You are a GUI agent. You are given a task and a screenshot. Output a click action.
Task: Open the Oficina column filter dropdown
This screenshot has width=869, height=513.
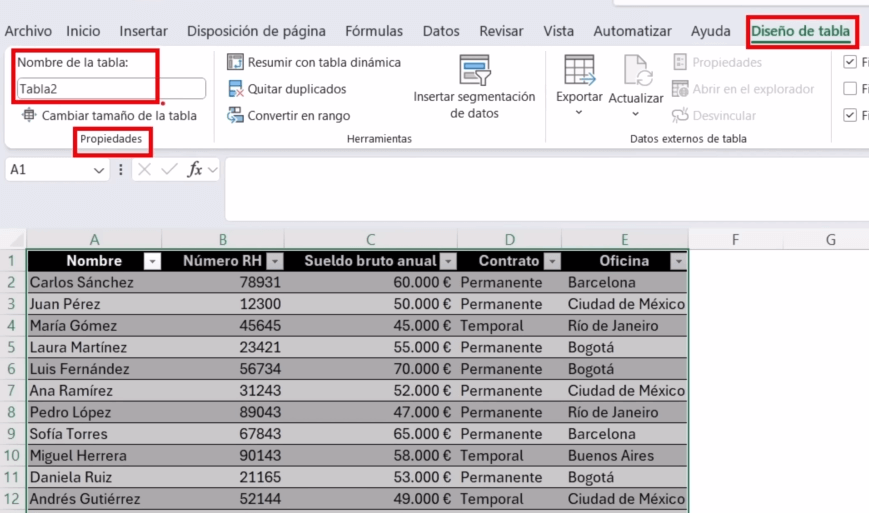click(678, 261)
